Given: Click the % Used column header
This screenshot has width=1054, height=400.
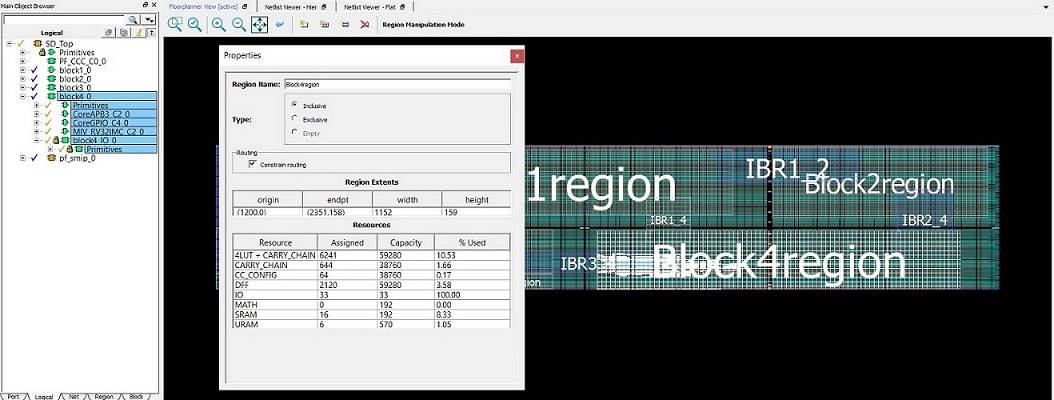Looking at the screenshot, I should [x=471, y=243].
